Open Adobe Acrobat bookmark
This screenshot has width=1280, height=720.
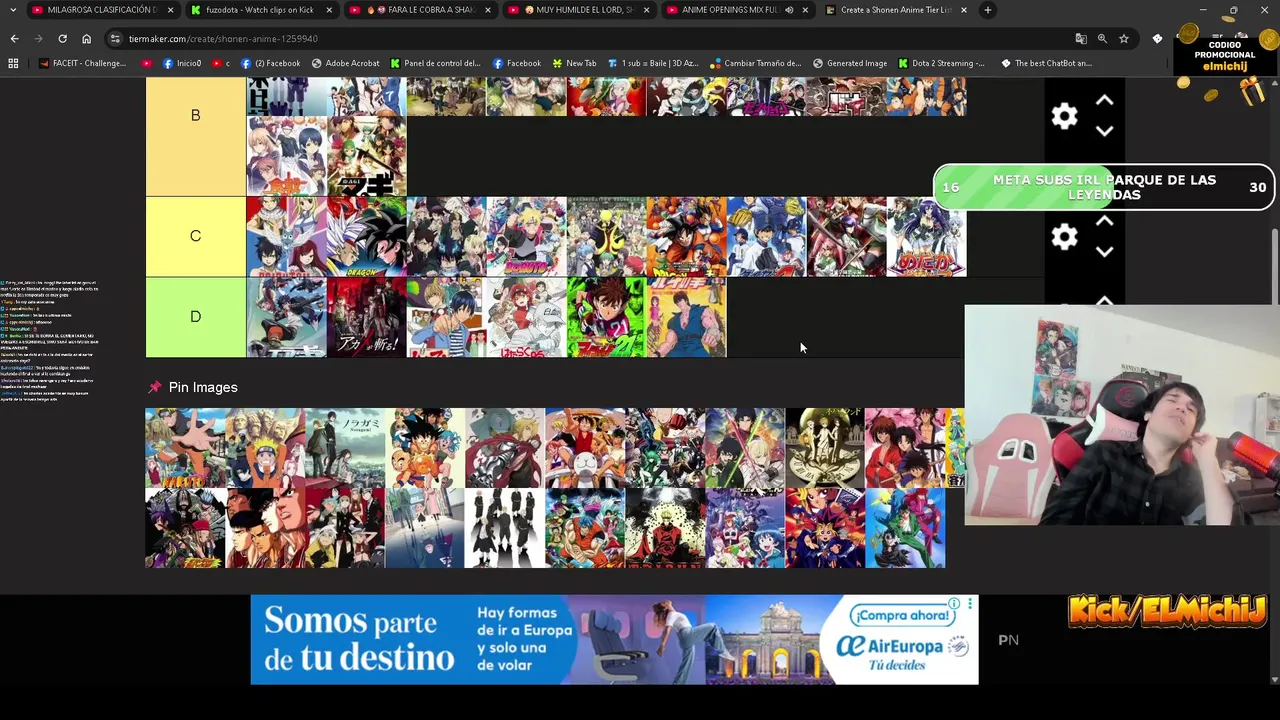tap(346, 63)
